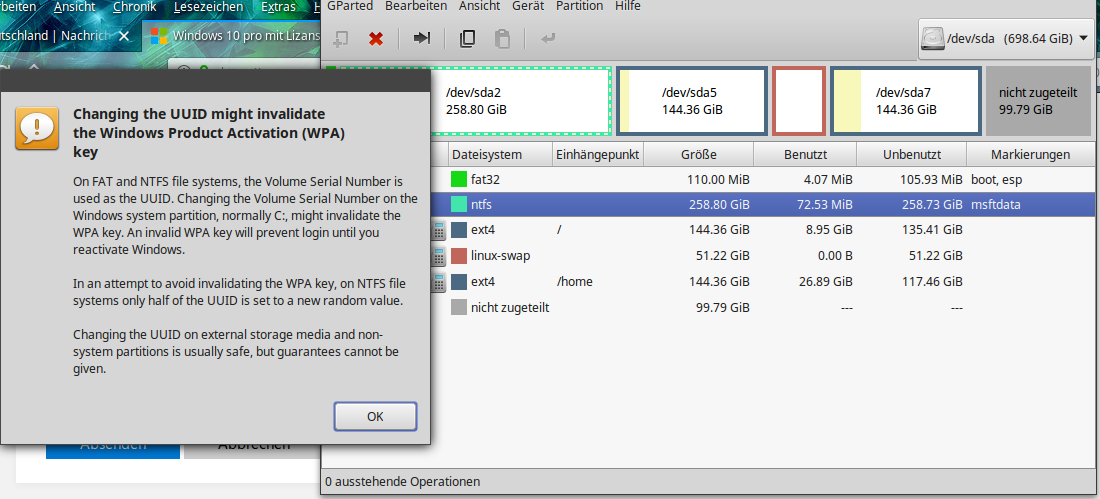Sort by the Dateisystem column header
Image resolution: width=1100 pixels, height=499 pixels.
point(501,154)
